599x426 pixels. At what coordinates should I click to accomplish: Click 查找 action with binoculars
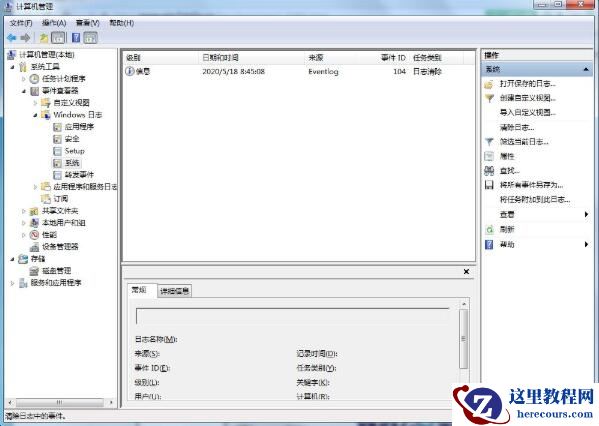click(x=509, y=171)
